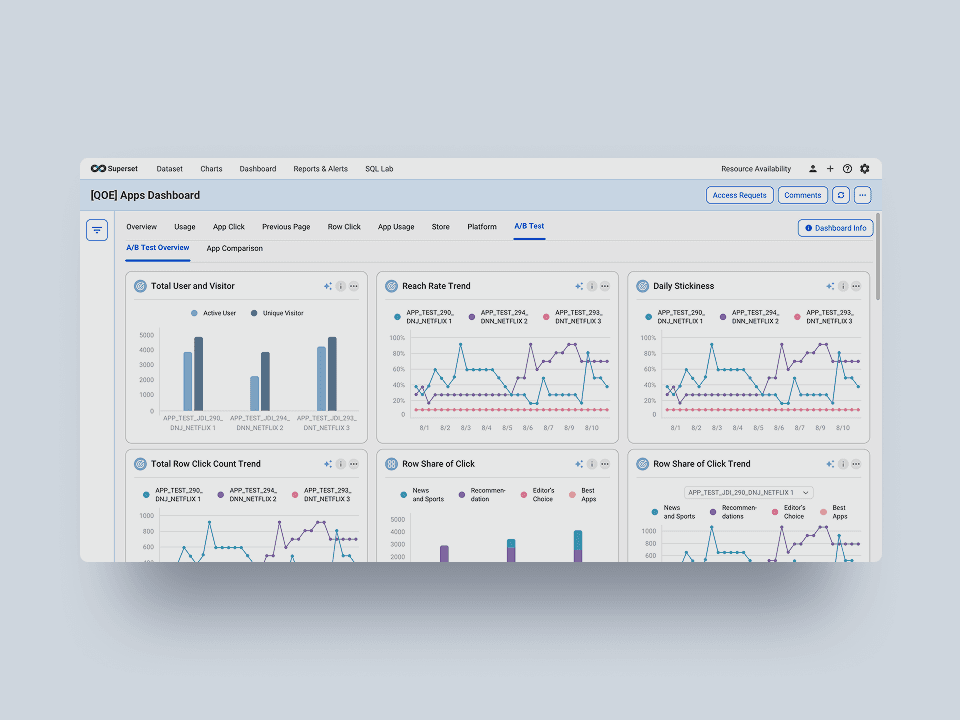Click sparkle icon on Row Share of Click Trend

point(830,464)
